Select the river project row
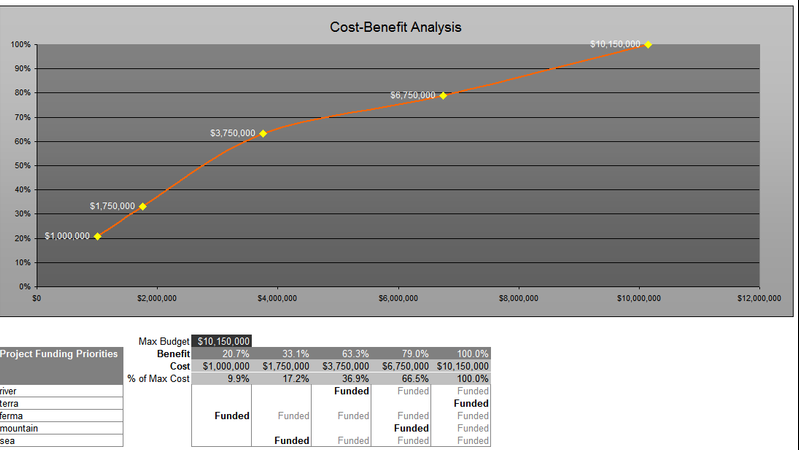Viewport: 799px width, 450px height. pos(61,391)
